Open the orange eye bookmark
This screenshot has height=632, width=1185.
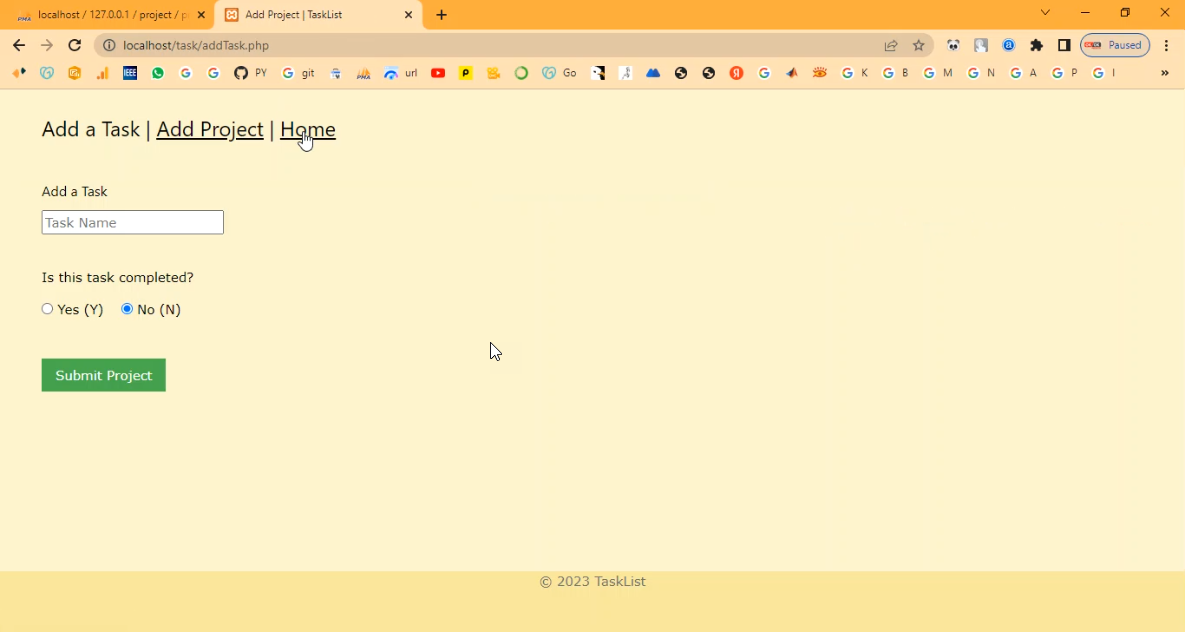click(x=819, y=73)
